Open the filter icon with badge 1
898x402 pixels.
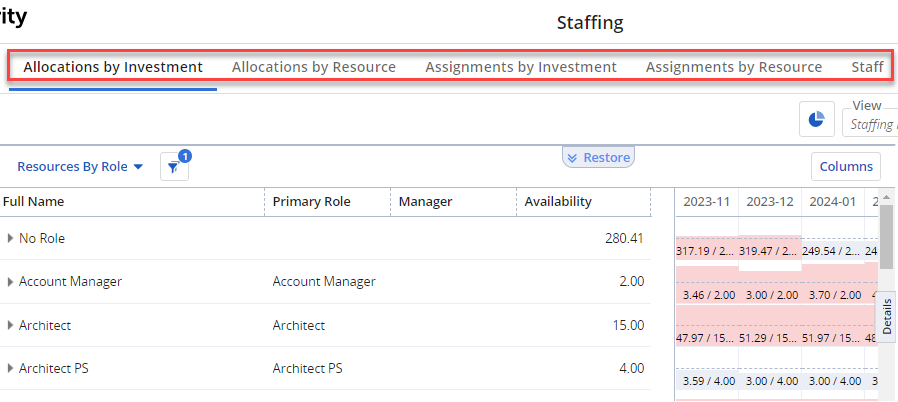pyautogui.click(x=174, y=167)
